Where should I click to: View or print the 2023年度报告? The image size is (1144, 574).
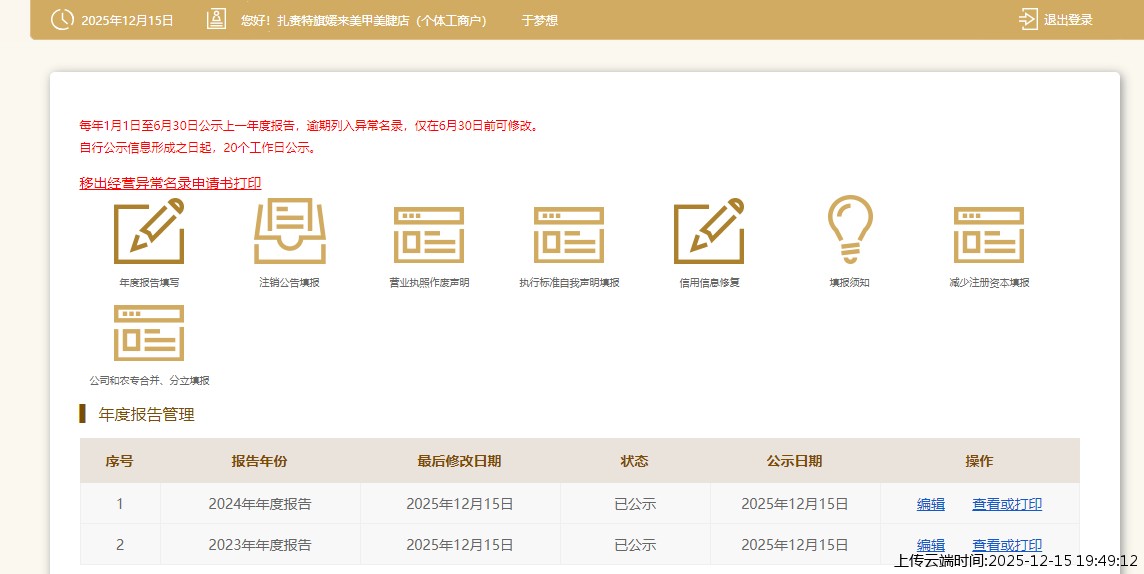[1007, 545]
